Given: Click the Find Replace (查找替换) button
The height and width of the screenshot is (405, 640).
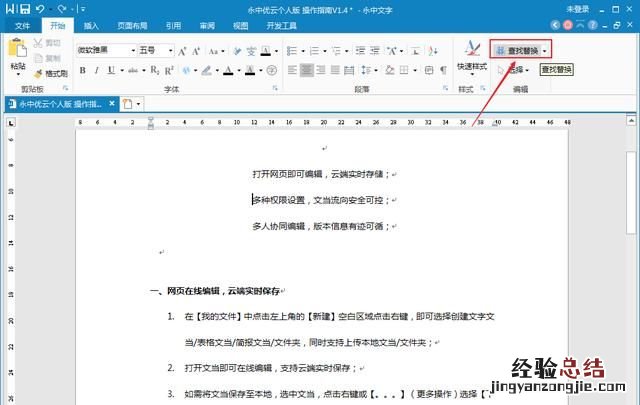Looking at the screenshot, I should tap(517, 51).
